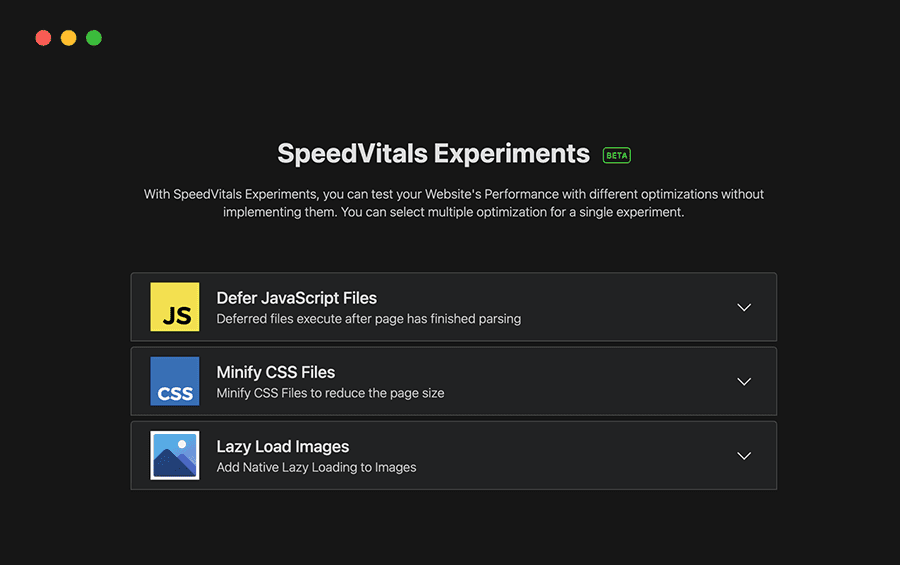900x565 pixels.
Task: Expand the Lazy Load Images chevron
Action: (x=744, y=455)
